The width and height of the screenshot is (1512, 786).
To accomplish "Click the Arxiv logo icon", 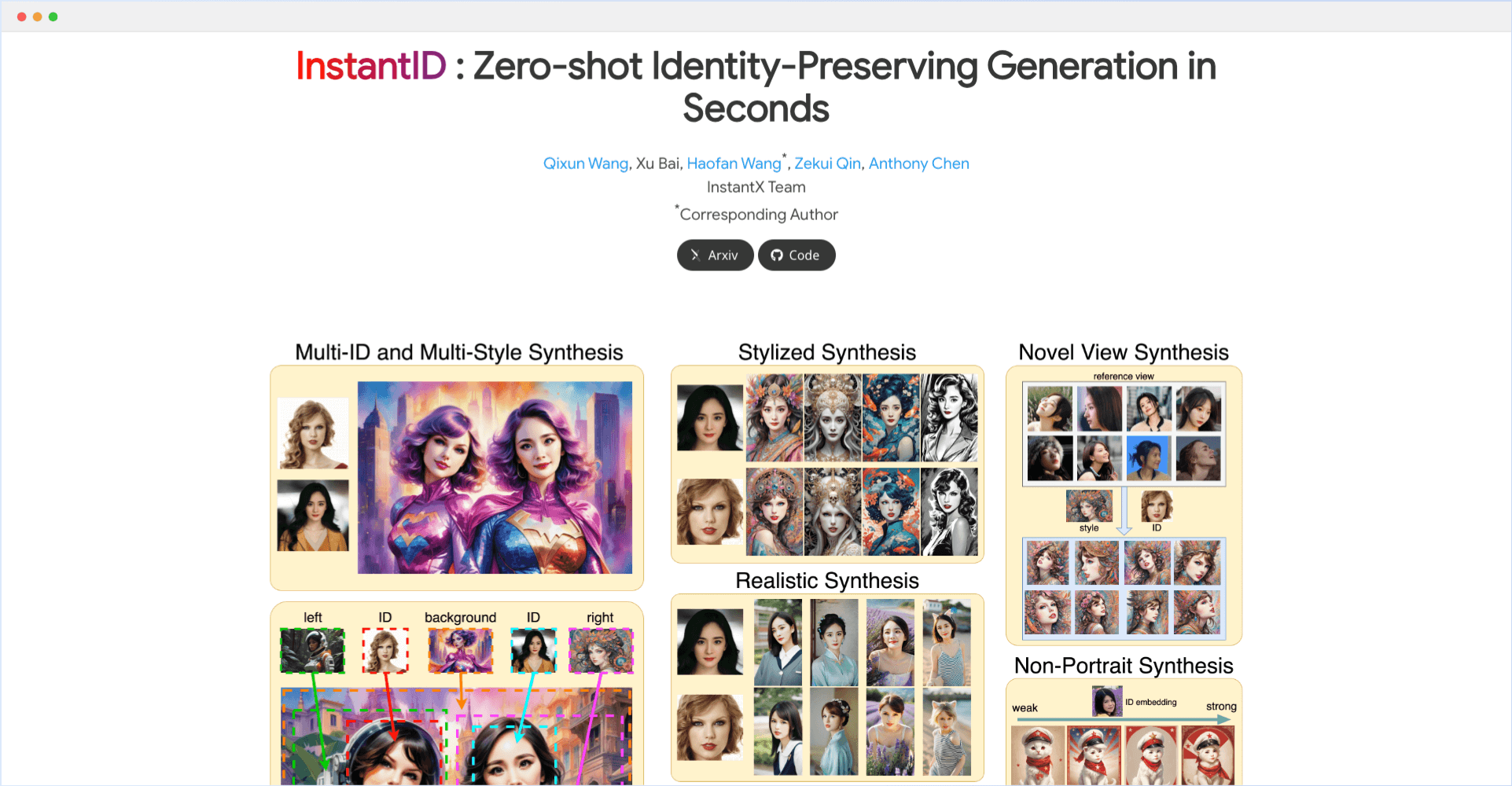I will point(695,255).
